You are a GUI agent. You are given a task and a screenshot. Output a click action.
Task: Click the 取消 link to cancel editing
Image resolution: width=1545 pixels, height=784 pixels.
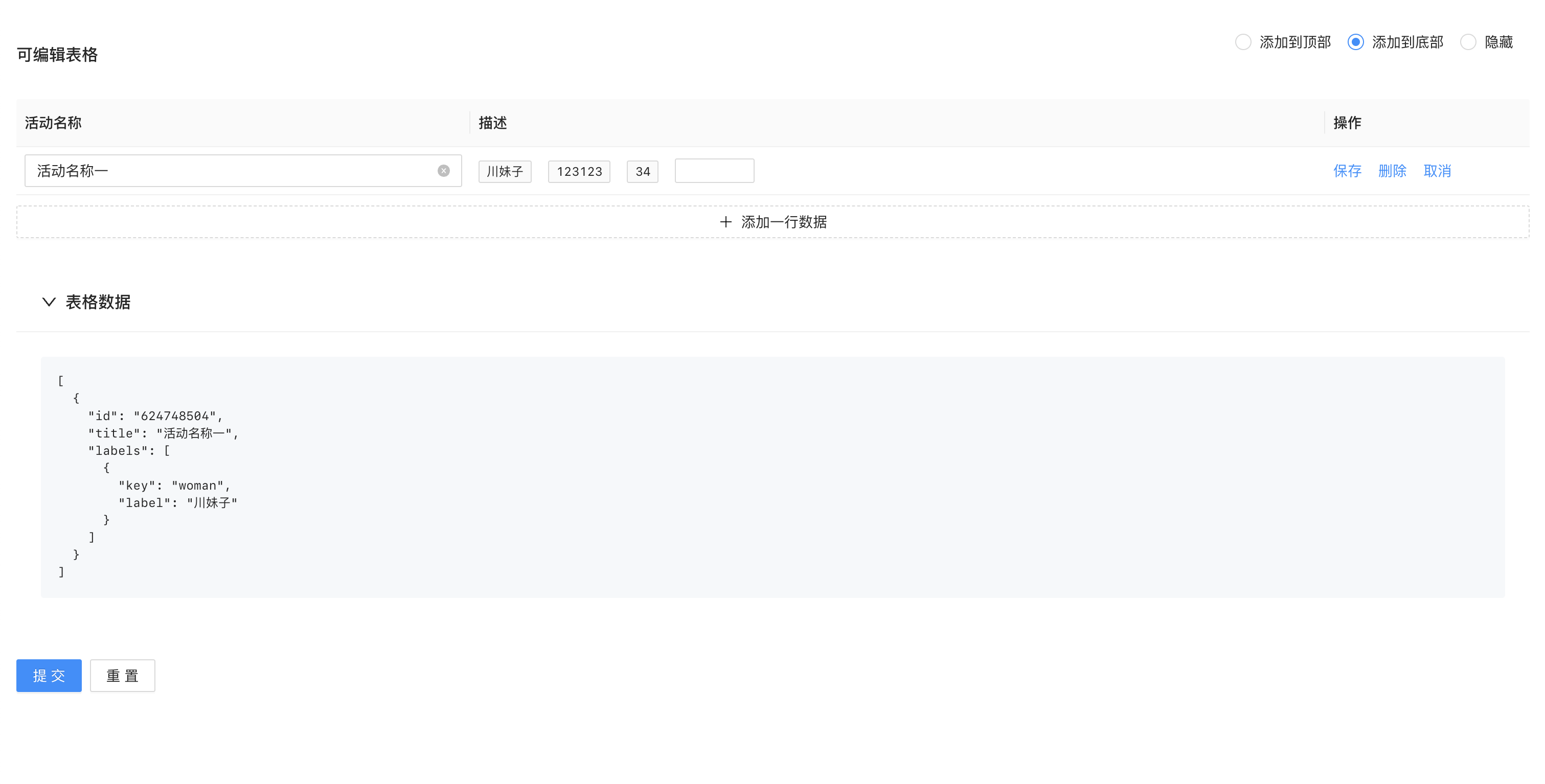tap(1437, 171)
